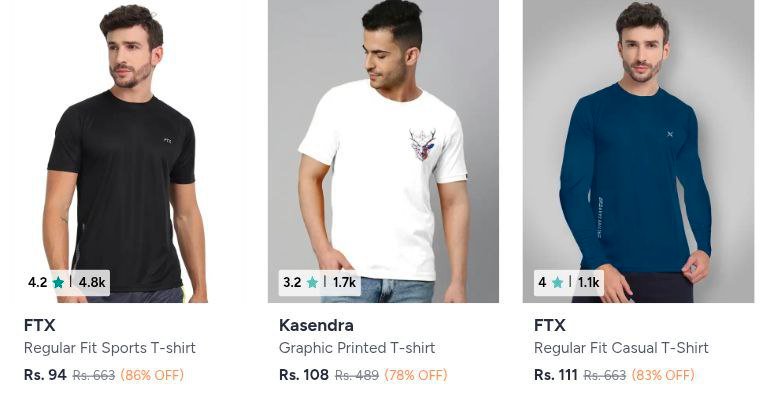This screenshot has height=405, width=772.
Task: Open the 4.8k ratings count badge
Action: click(92, 282)
